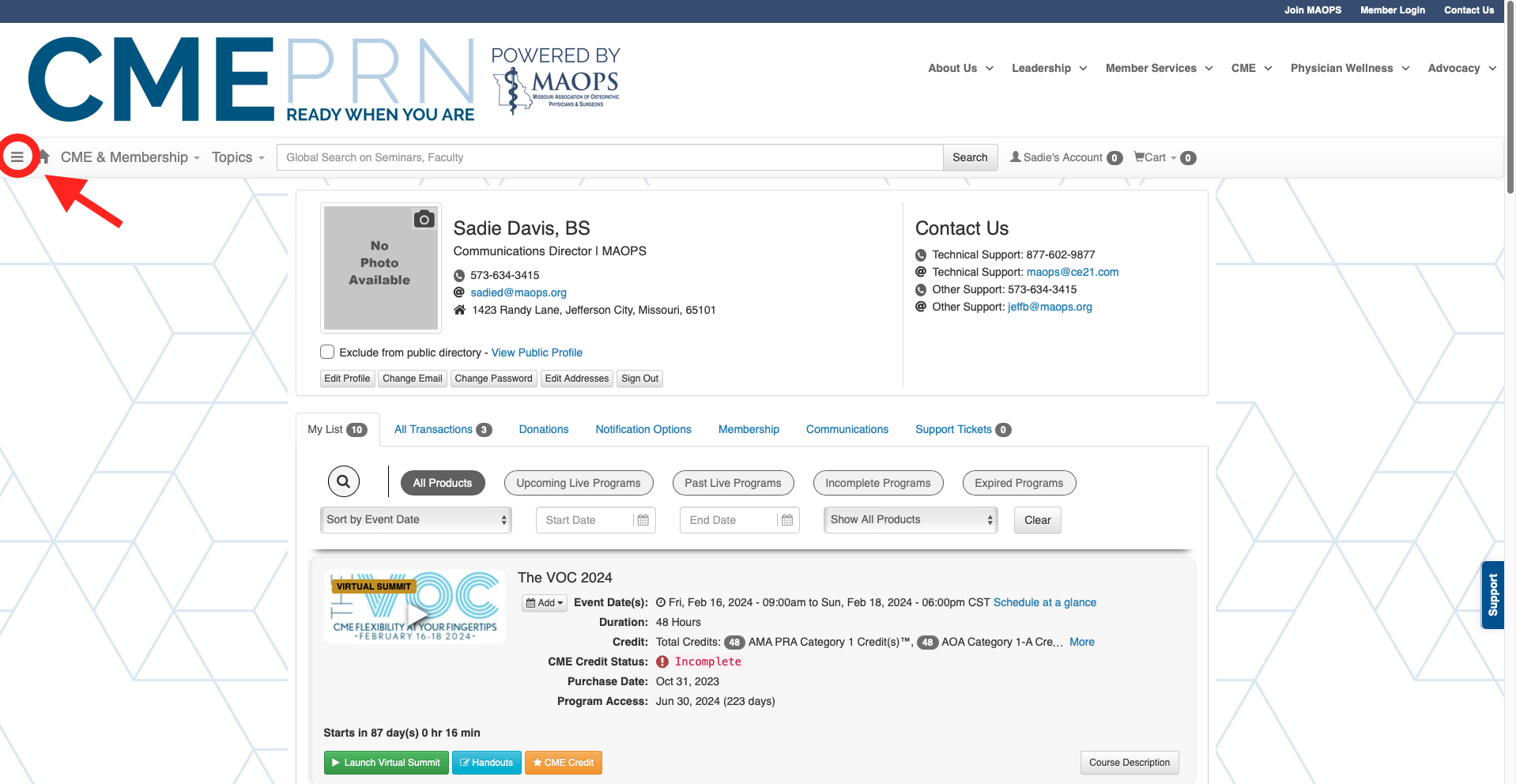Filter by Past Live Programs

point(733,483)
